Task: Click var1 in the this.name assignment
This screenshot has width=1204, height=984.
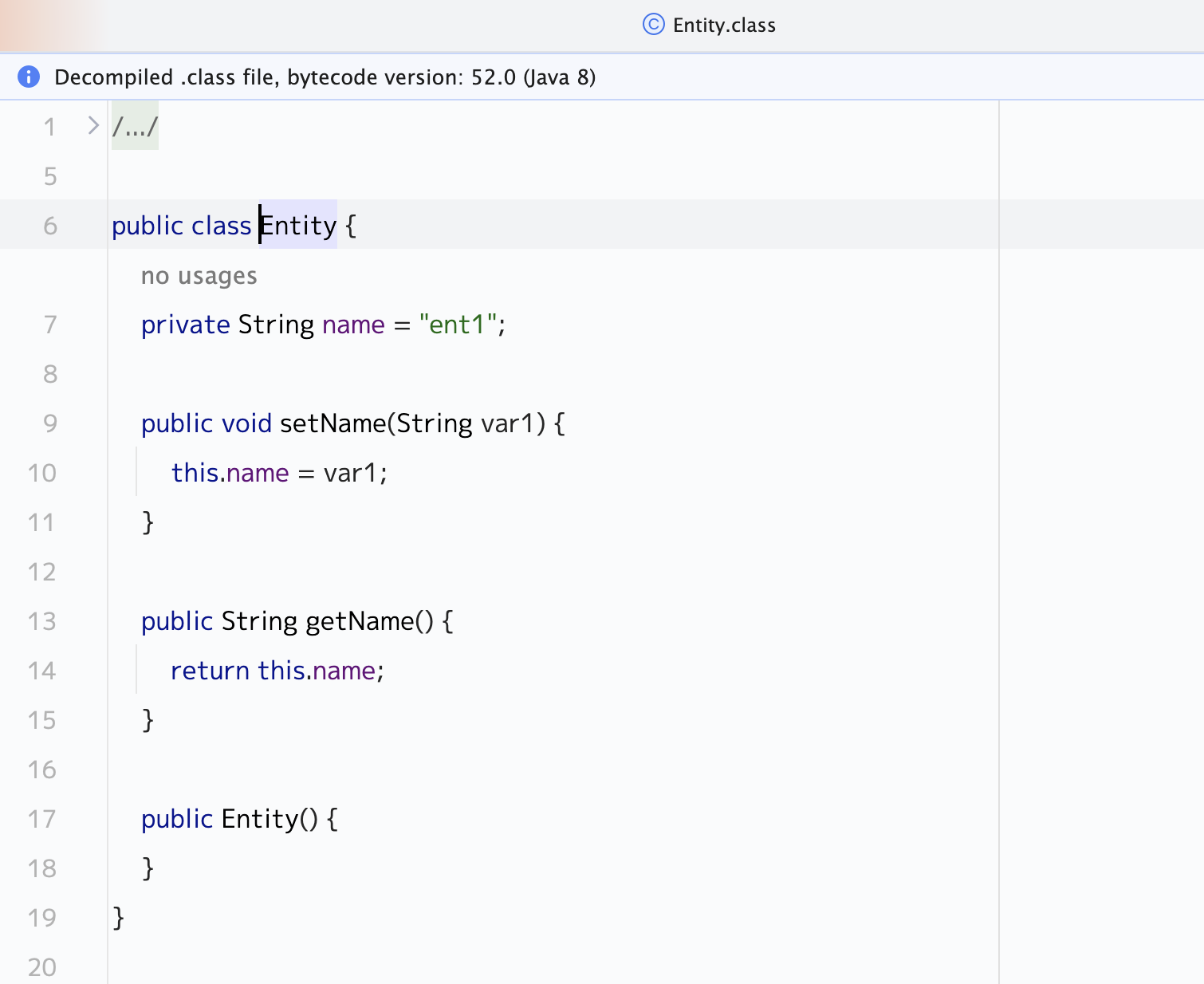Action: click(349, 473)
